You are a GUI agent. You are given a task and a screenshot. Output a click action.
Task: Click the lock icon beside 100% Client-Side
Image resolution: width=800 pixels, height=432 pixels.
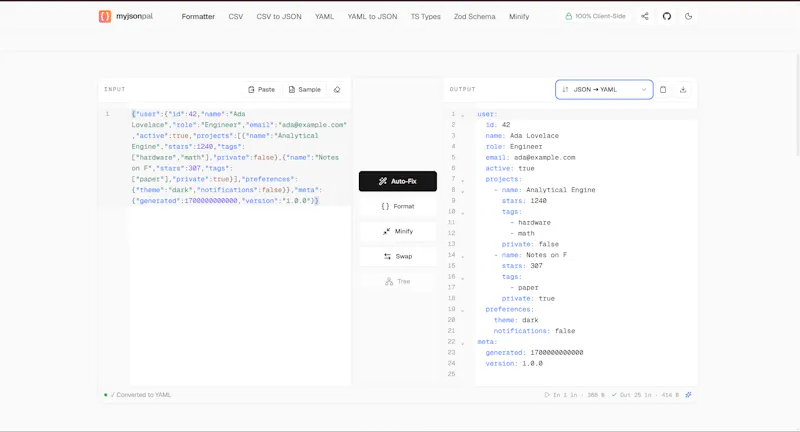[x=568, y=16]
